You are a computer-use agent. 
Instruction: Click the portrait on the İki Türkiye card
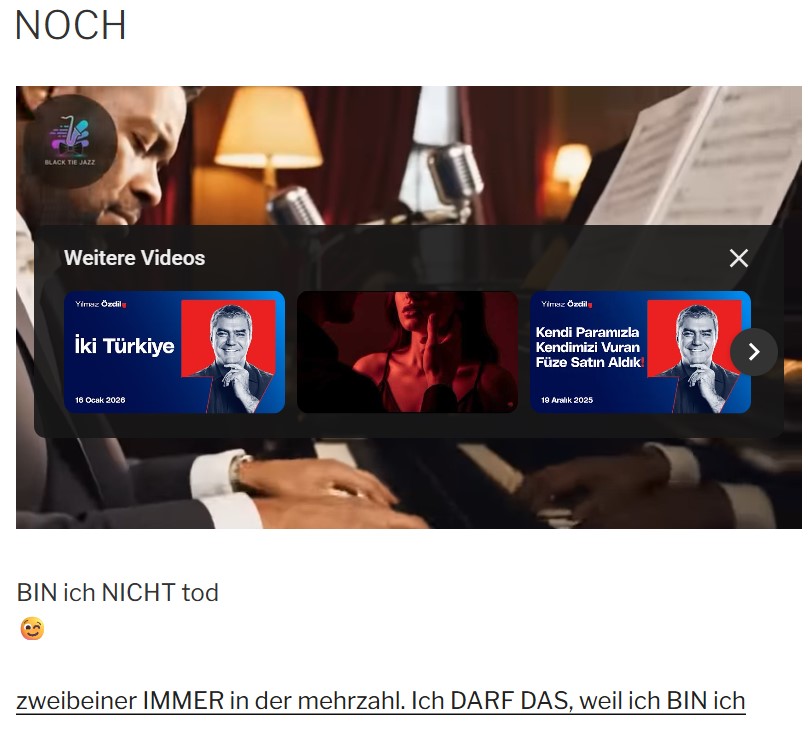pyautogui.click(x=233, y=358)
